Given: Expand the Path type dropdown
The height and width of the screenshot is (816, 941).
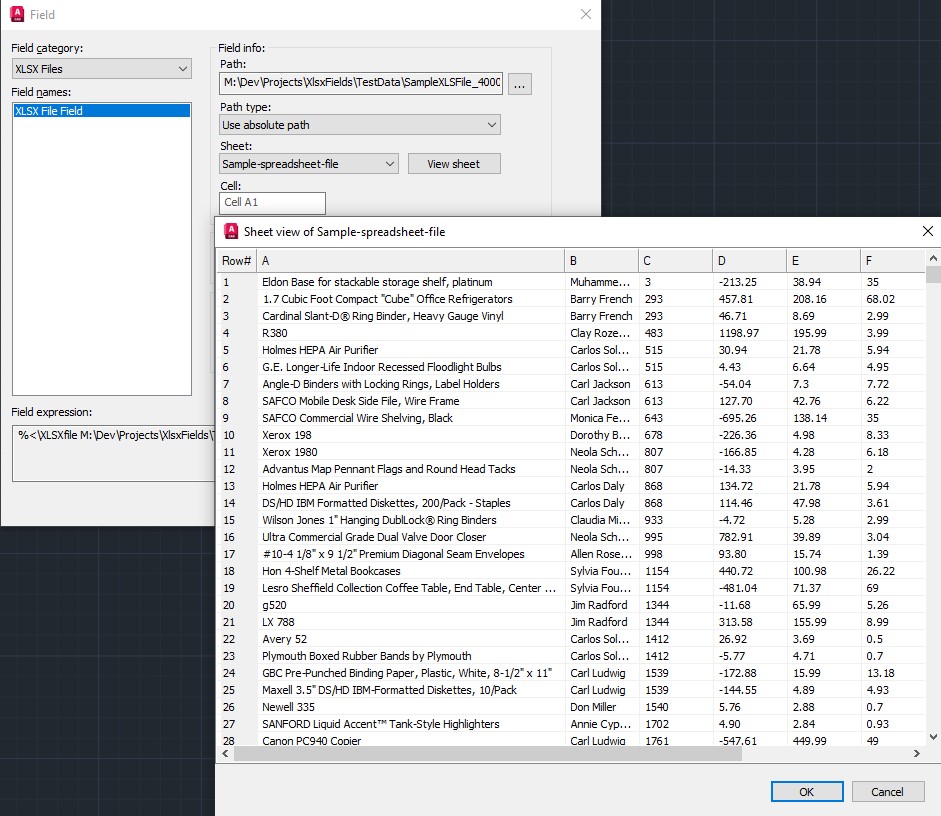Looking at the screenshot, I should 360,125.
